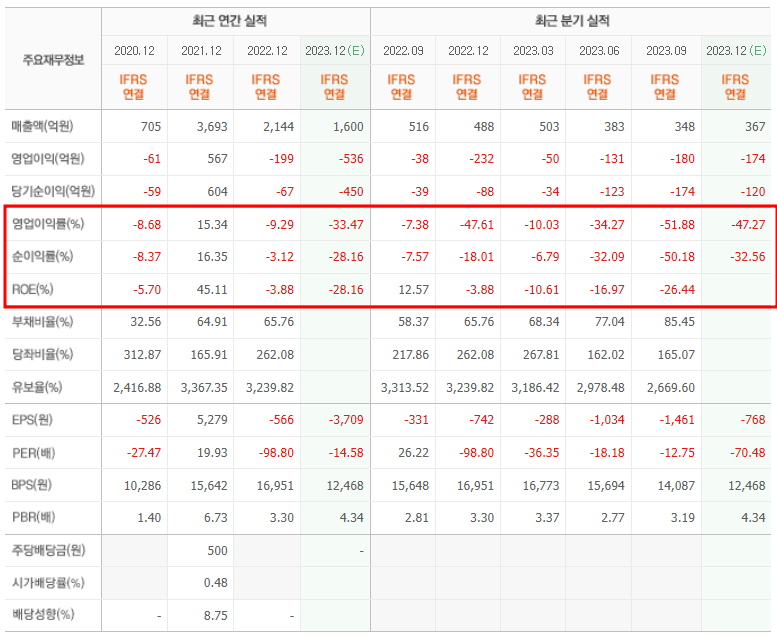Click the operating margin value 15.34

pos(212,225)
